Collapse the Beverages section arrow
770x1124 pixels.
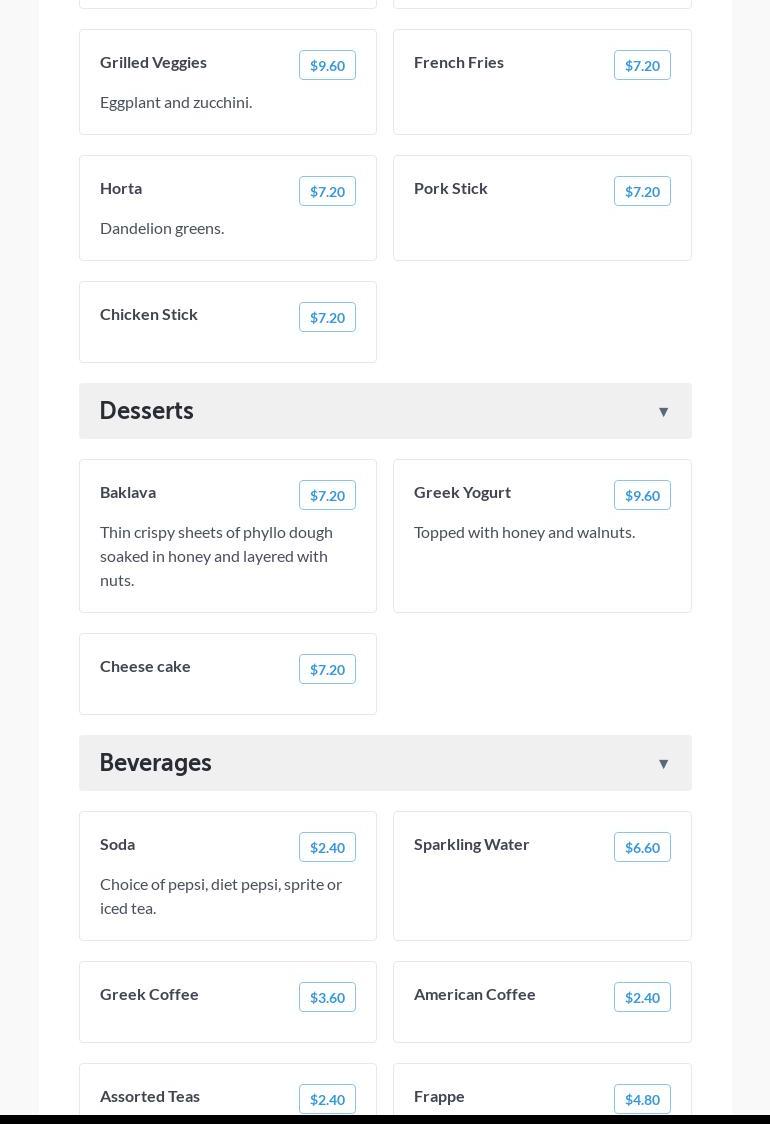coord(663,763)
